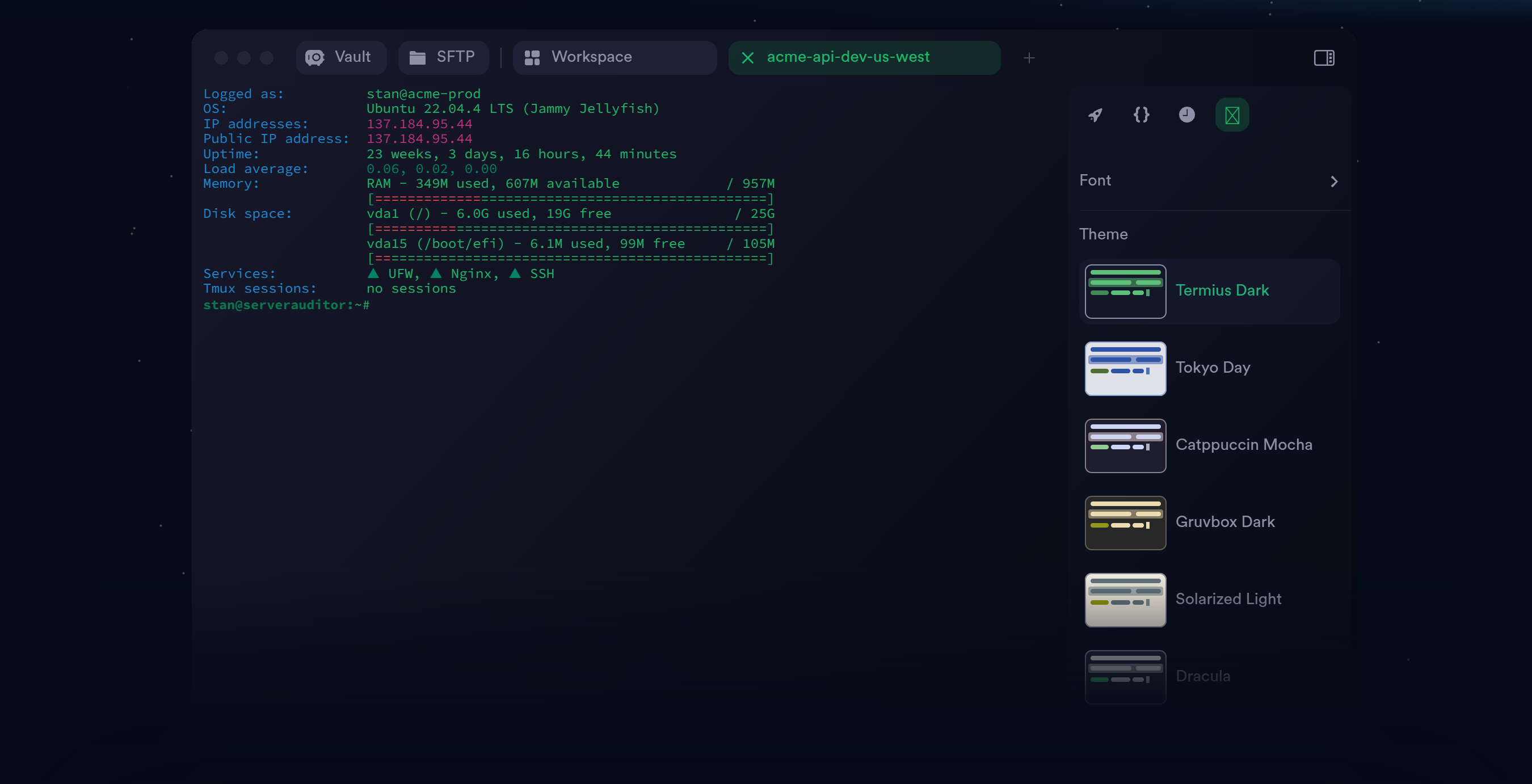Click the Font chevron arrow
1532x784 pixels.
click(1333, 182)
